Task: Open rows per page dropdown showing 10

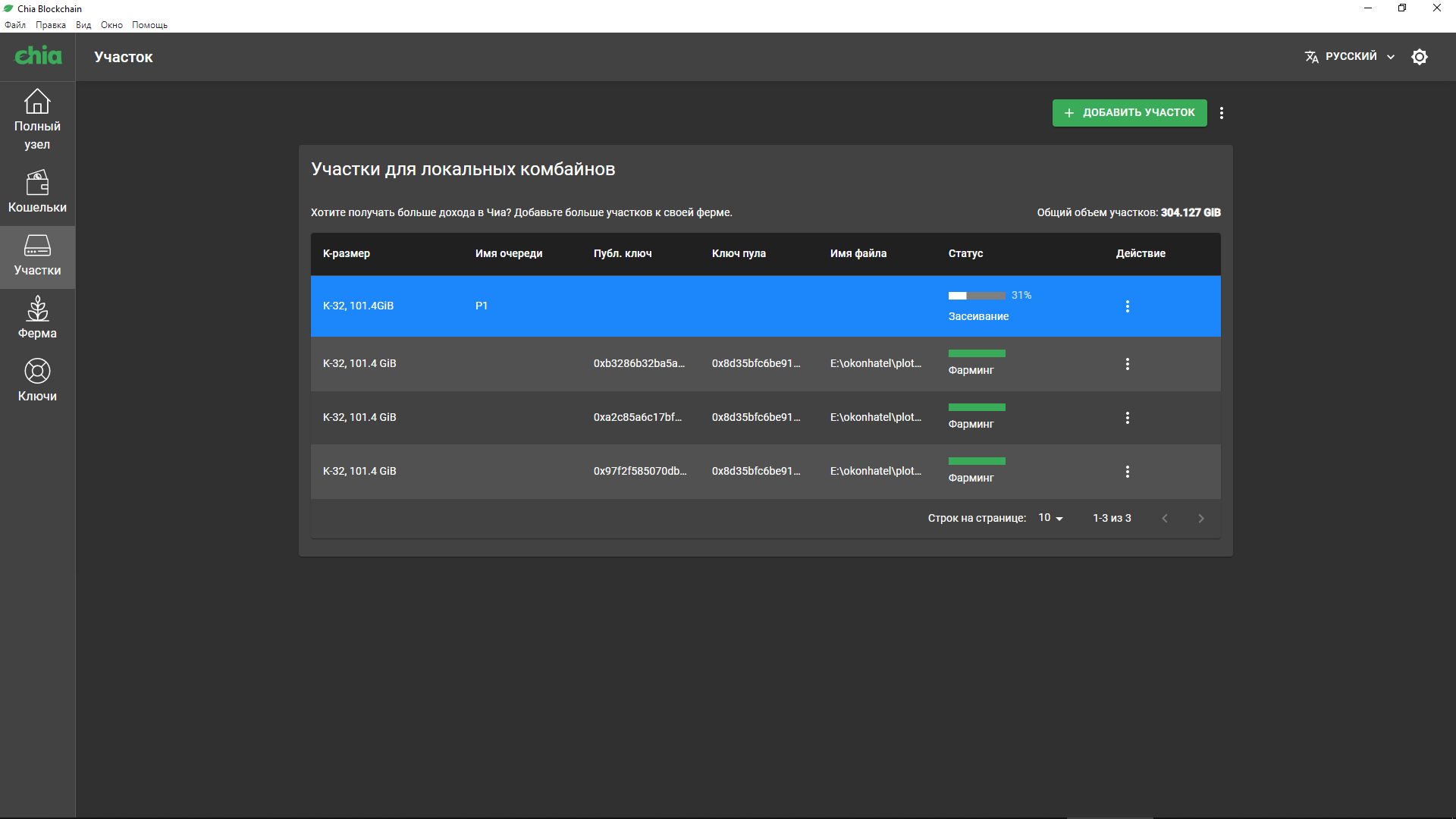Action: (x=1050, y=518)
